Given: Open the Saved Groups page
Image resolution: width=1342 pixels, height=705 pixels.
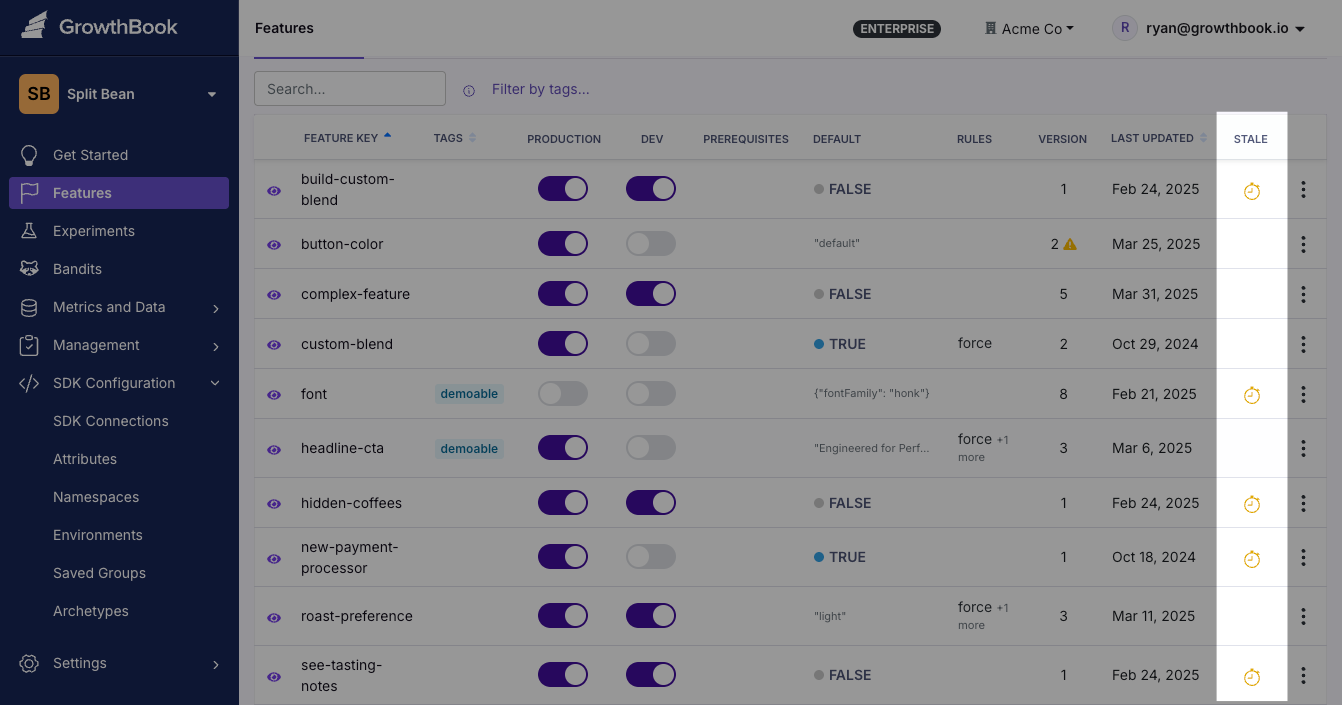Looking at the screenshot, I should 99,573.
